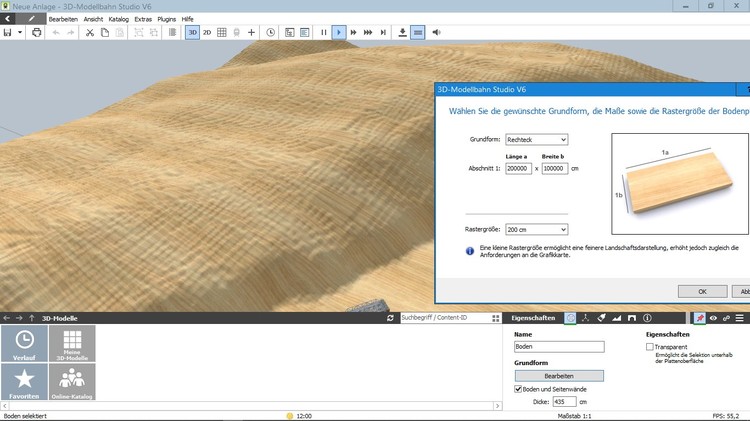The image size is (750, 421).
Task: Open the Favoriten star tile
Action: [x=24, y=382]
